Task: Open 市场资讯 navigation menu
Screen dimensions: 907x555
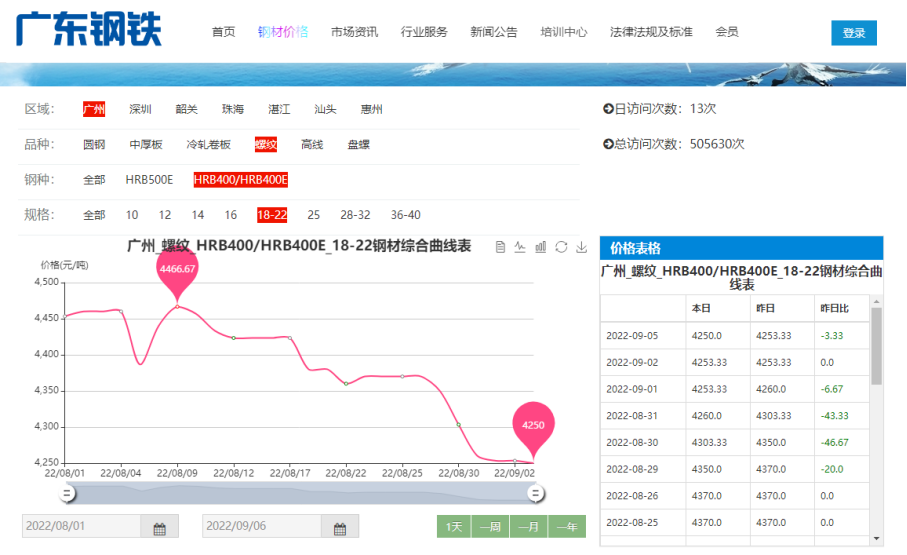Action: click(354, 32)
